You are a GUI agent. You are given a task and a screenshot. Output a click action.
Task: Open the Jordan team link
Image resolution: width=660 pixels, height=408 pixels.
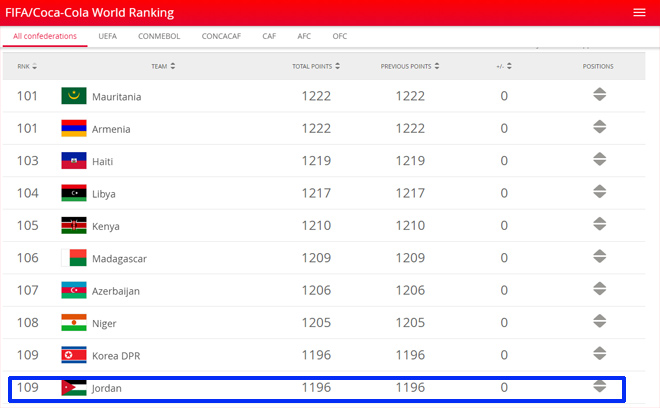106,388
